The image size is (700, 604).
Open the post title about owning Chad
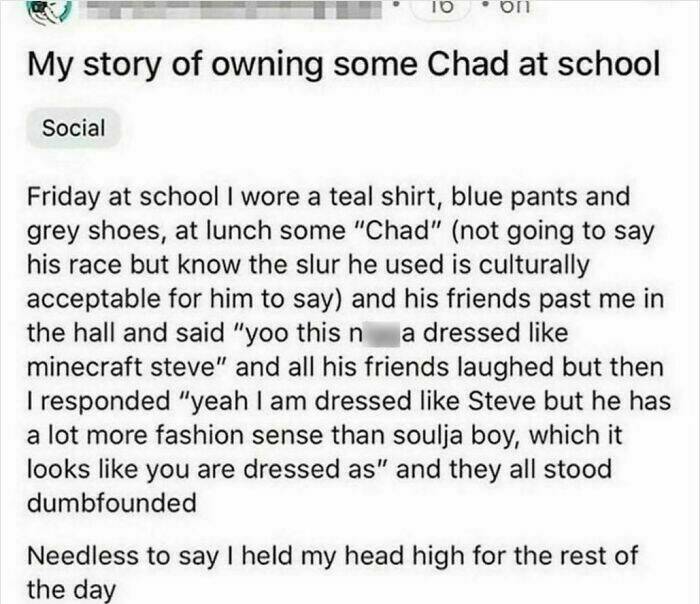point(343,65)
